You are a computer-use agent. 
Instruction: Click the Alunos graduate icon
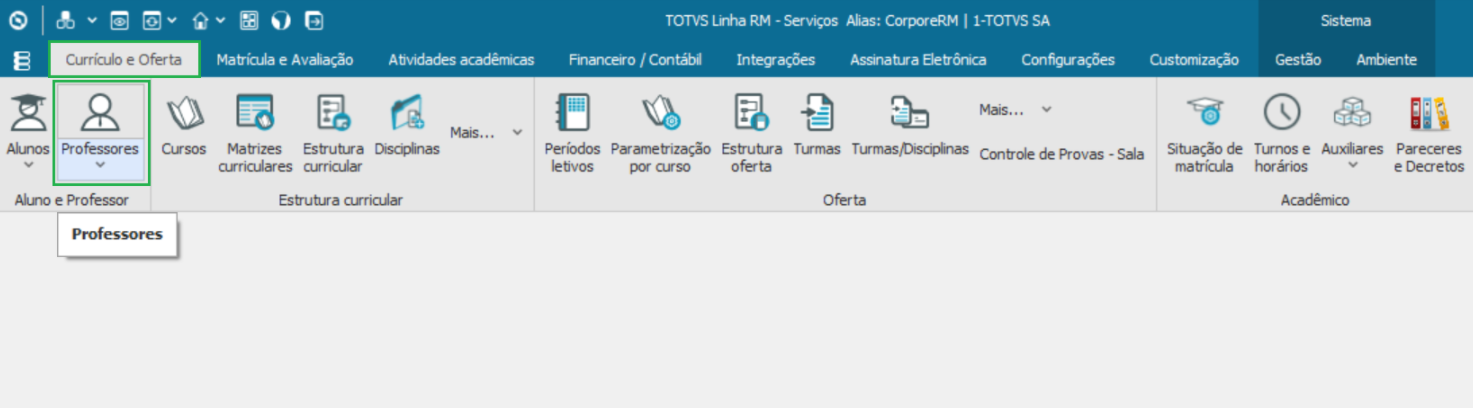(x=28, y=113)
